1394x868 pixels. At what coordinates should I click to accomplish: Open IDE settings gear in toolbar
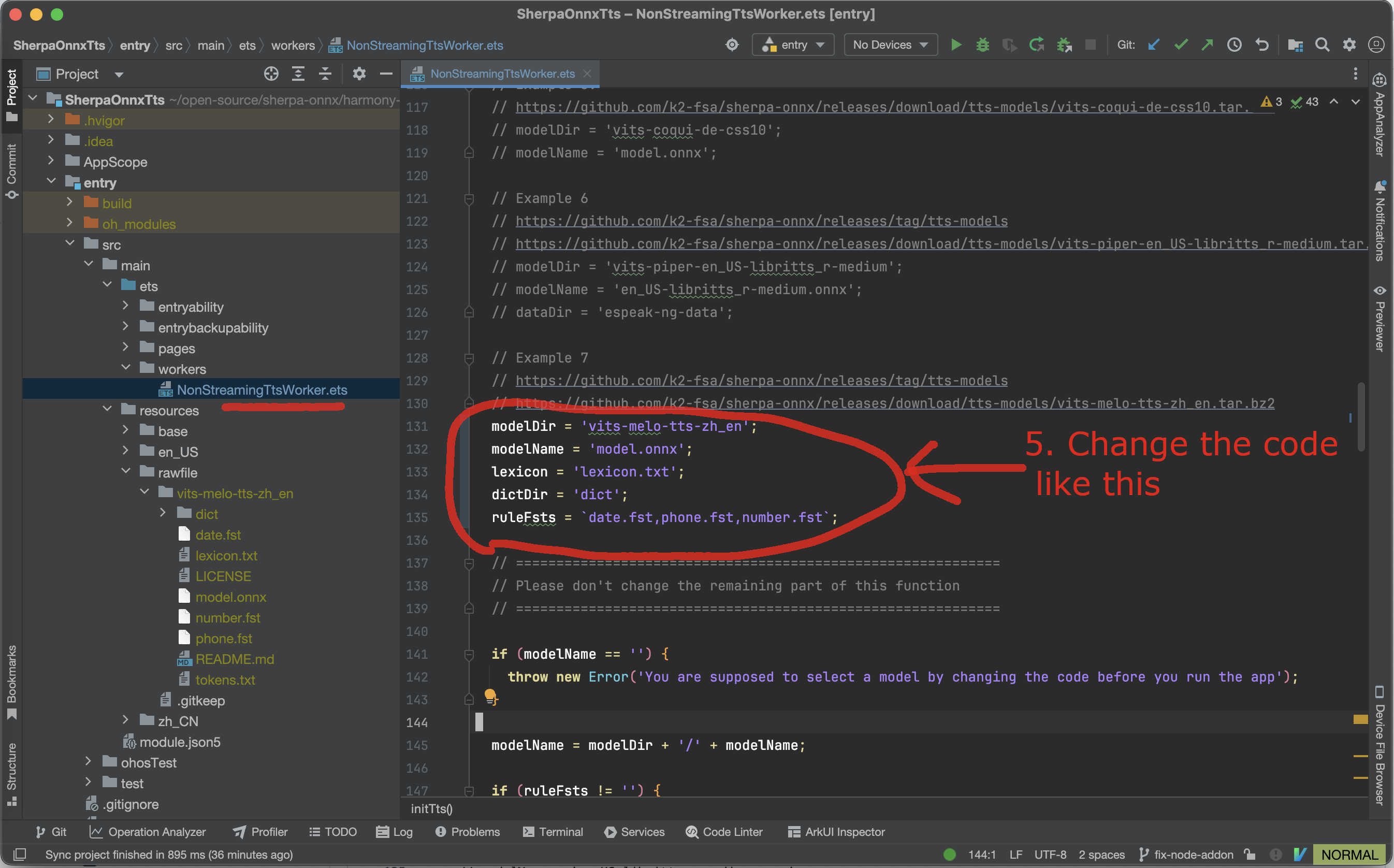click(1349, 45)
